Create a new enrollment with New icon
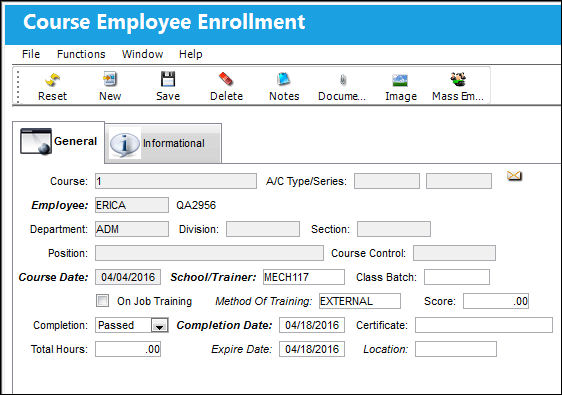The image size is (562, 395). click(x=110, y=79)
